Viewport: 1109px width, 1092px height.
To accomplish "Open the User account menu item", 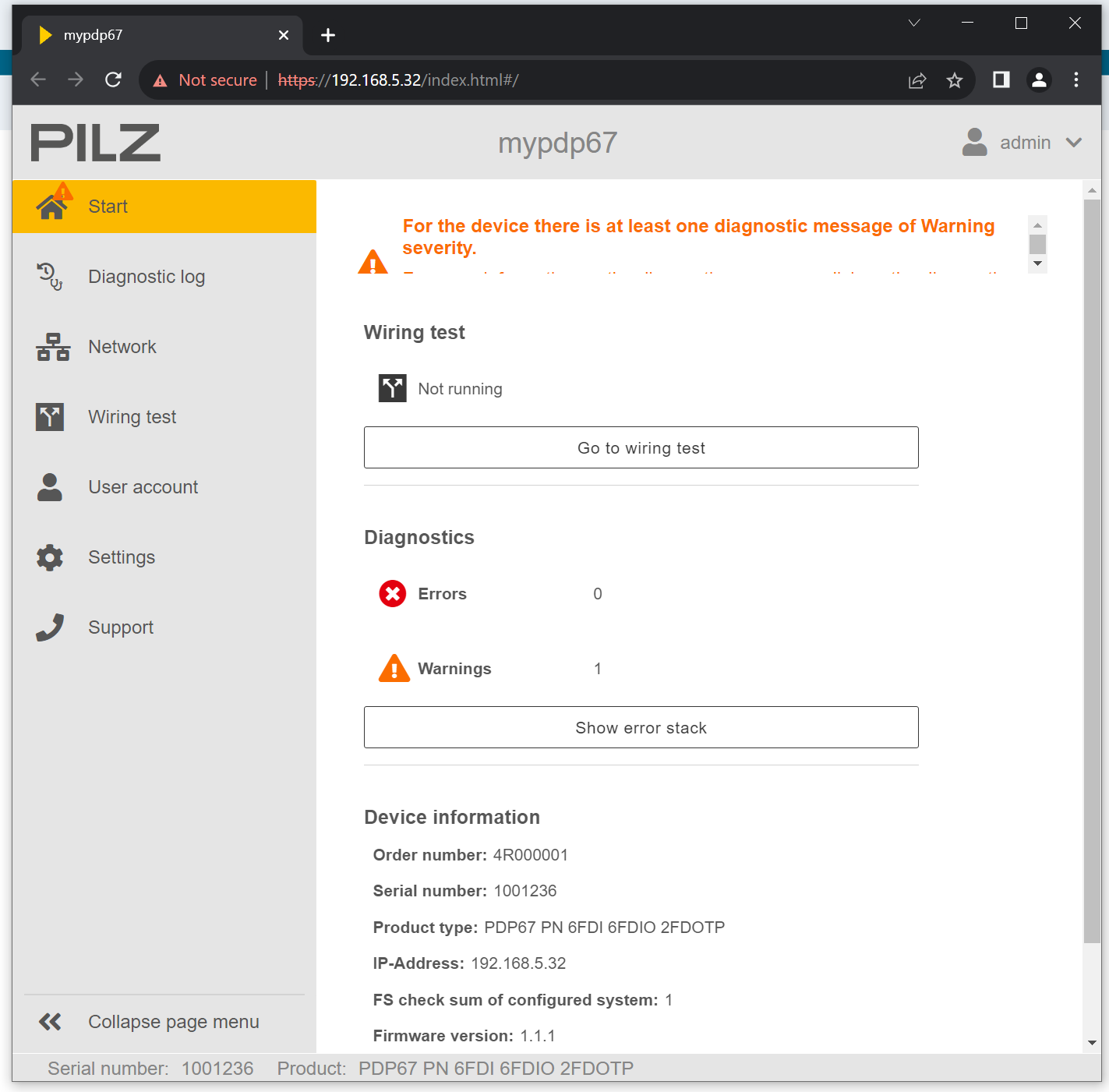I will pos(164,487).
